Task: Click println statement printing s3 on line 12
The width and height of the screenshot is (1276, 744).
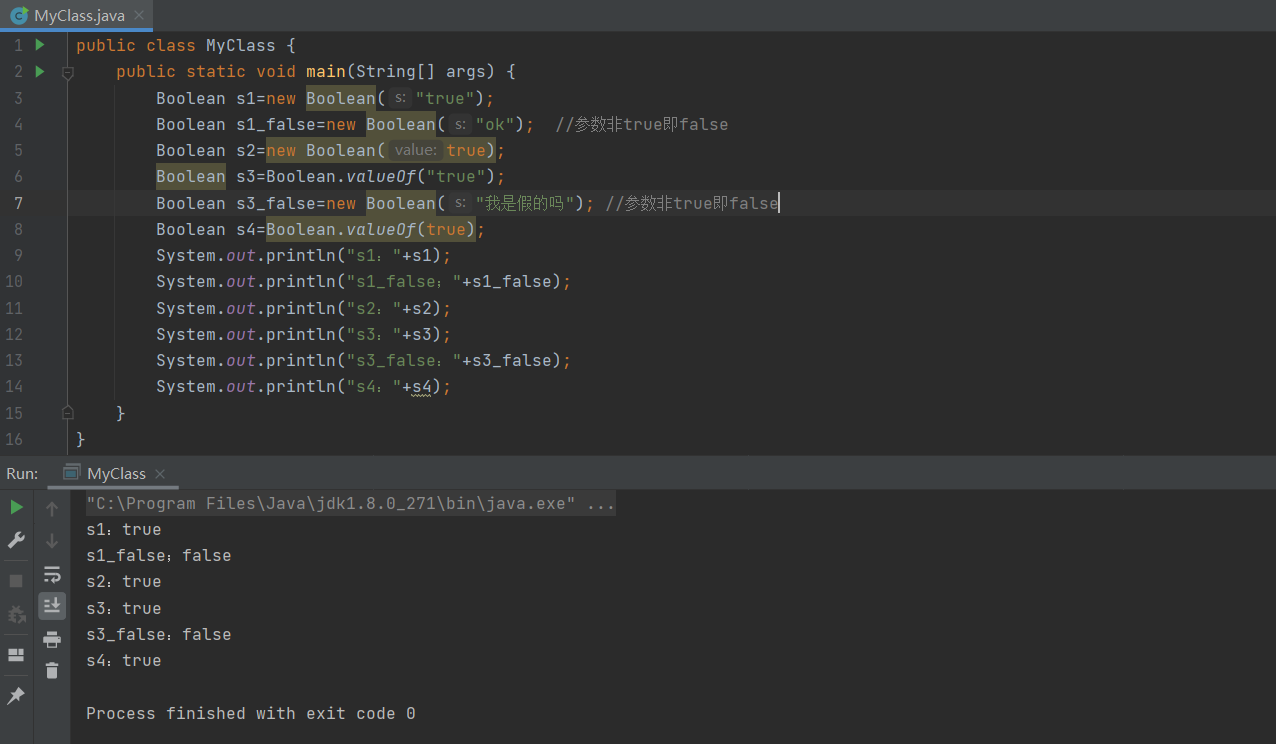Action: pyautogui.click(x=304, y=334)
